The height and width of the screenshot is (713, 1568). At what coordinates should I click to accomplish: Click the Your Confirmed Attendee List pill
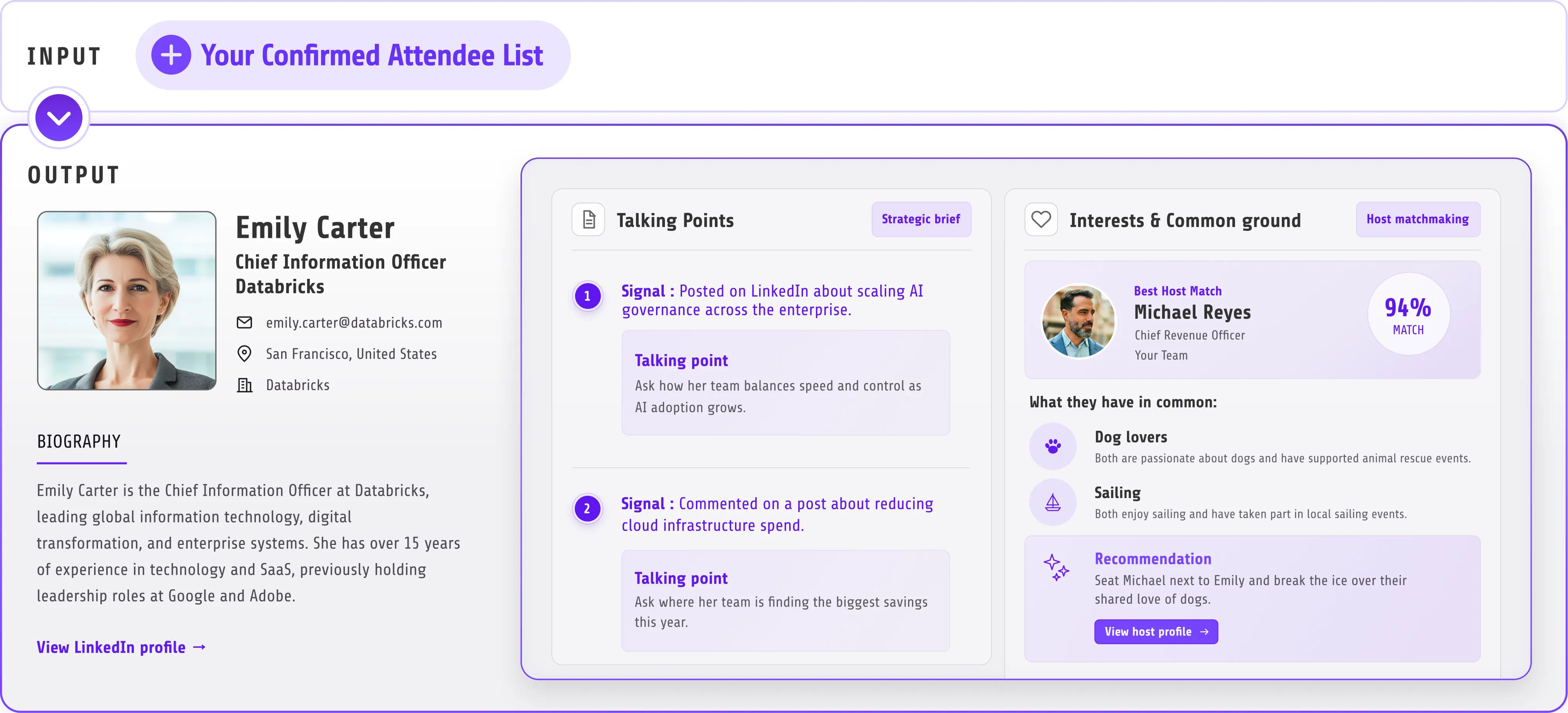pyautogui.click(x=353, y=55)
